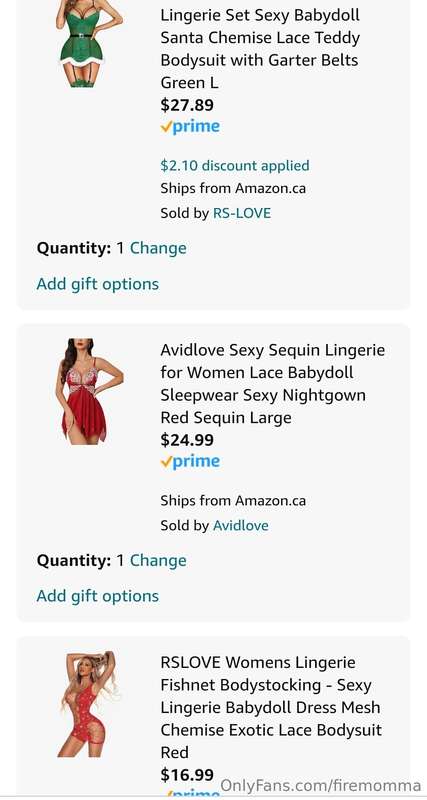Open the RSLOVE Womens Lingerie Fishnet title

pos(271,707)
